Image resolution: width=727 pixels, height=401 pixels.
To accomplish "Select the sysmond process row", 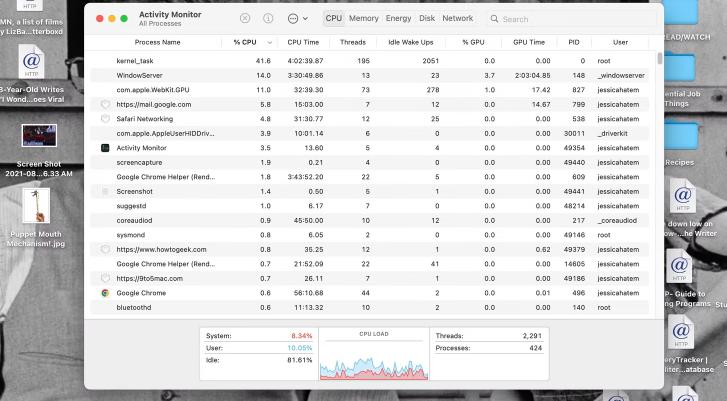I will click(x=370, y=235).
